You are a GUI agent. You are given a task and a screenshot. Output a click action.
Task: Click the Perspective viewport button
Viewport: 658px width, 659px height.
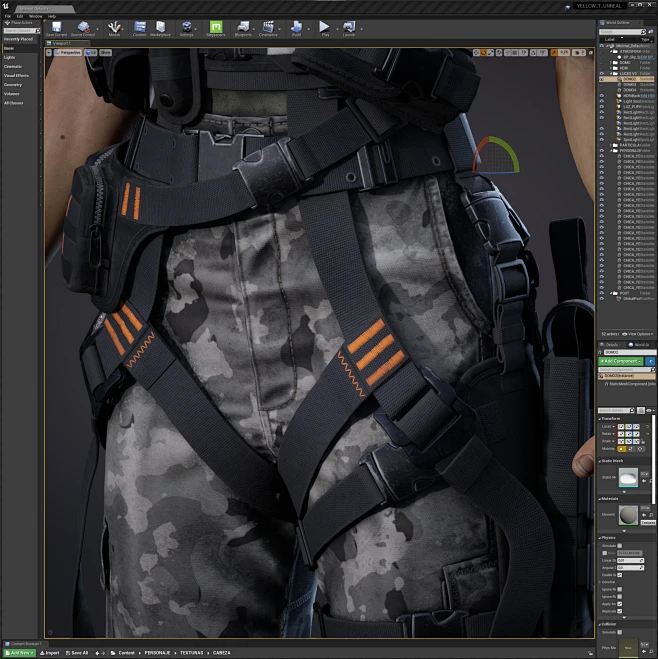68,53
